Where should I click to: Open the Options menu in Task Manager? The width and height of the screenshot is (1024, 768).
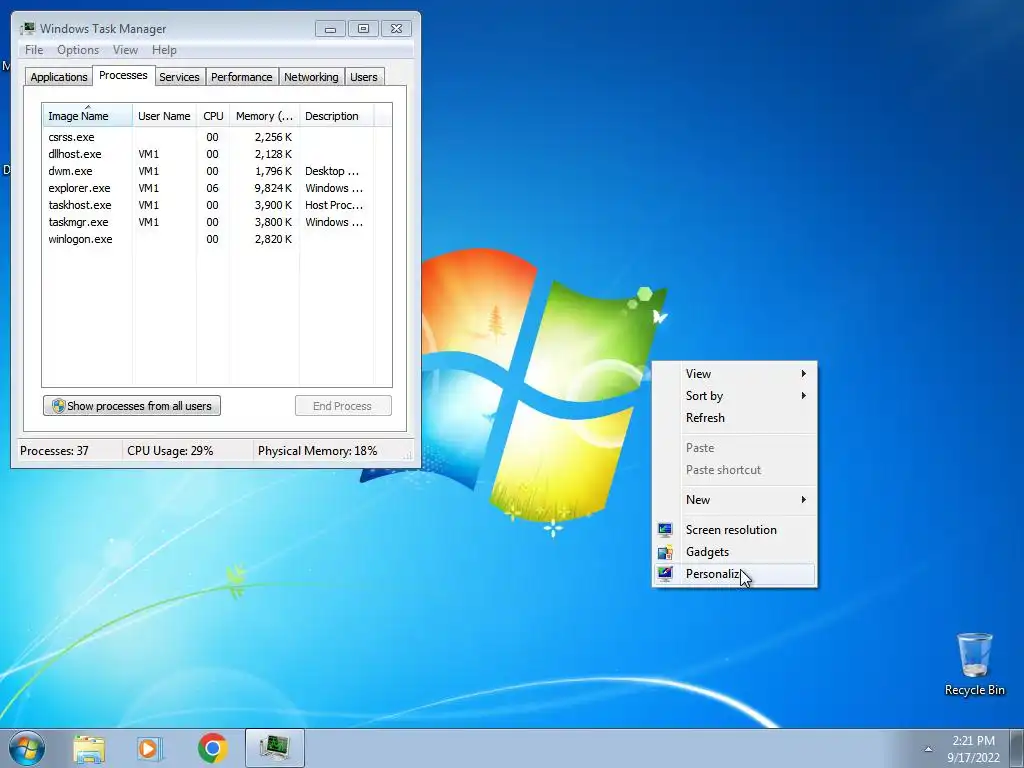tap(78, 50)
